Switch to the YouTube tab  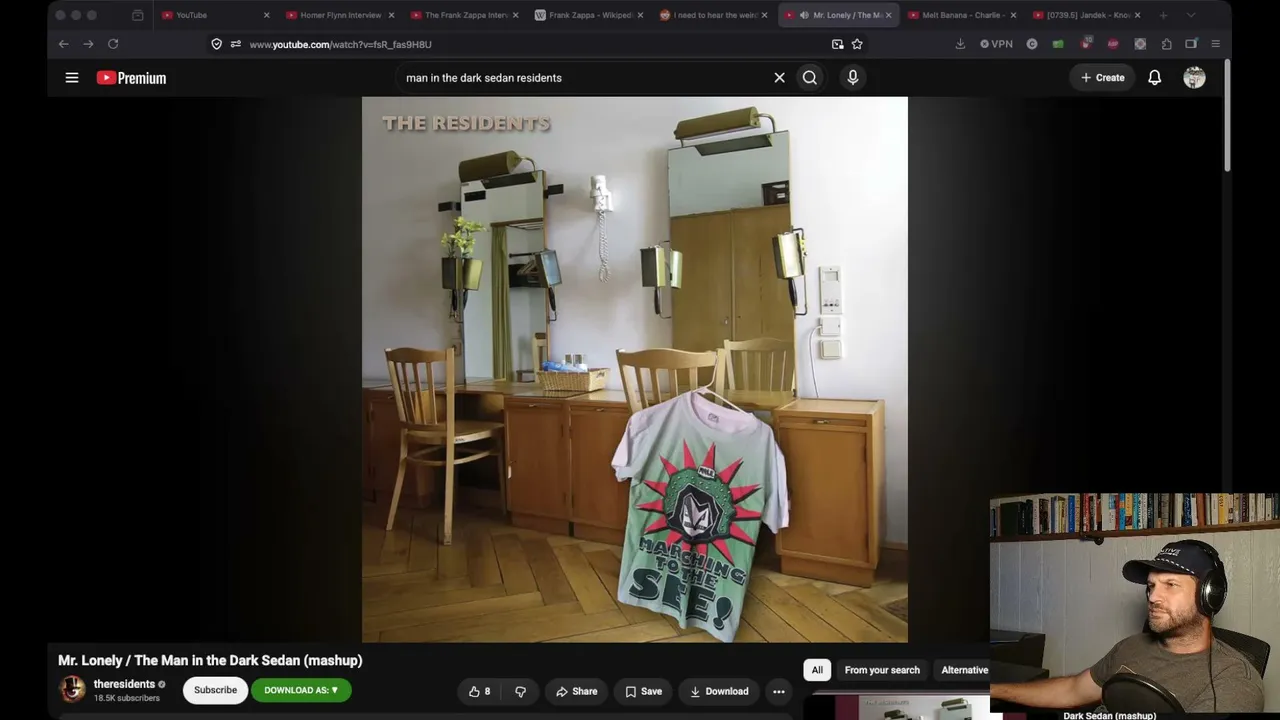(213, 15)
